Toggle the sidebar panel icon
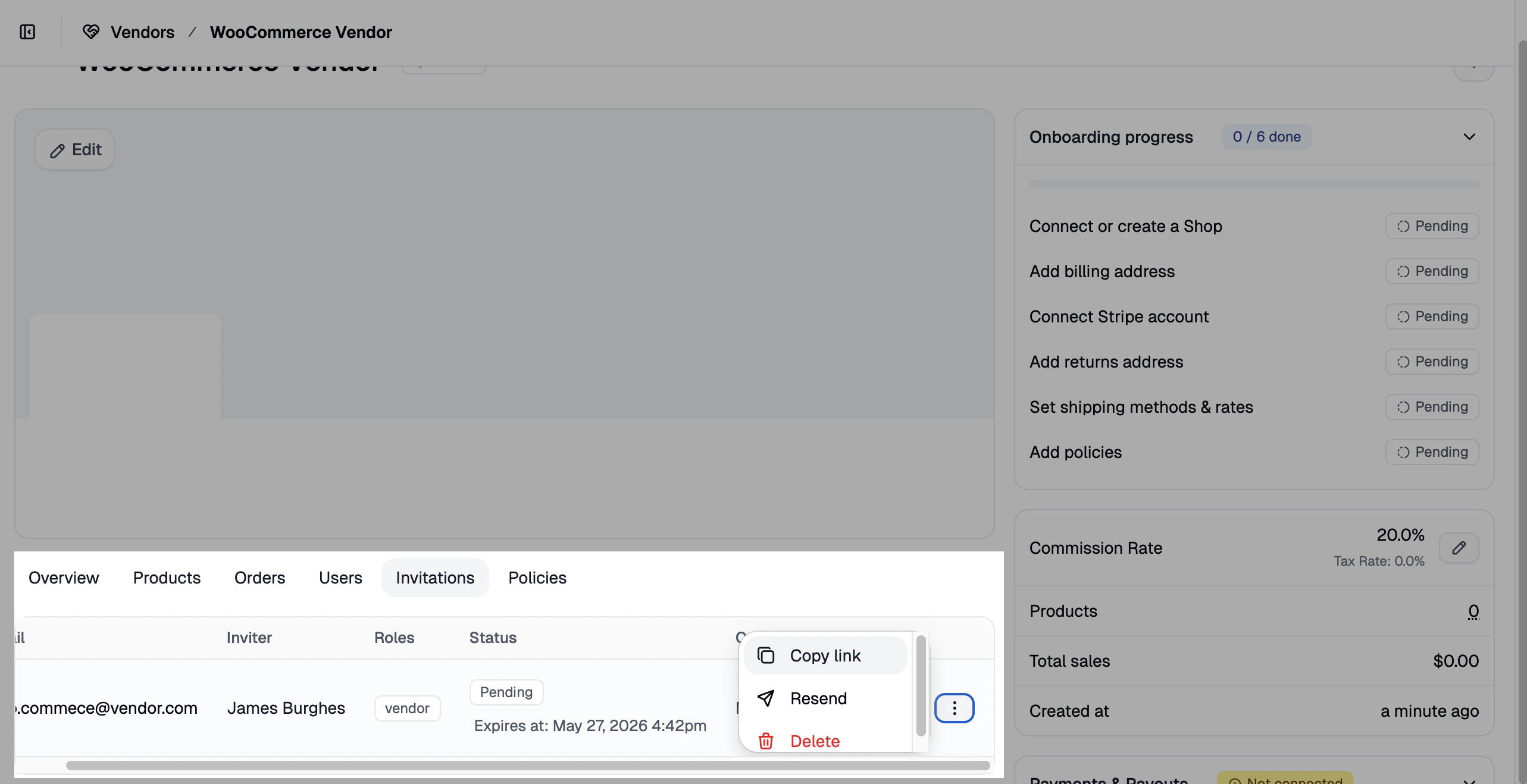This screenshot has height=784, width=1527. click(27, 32)
